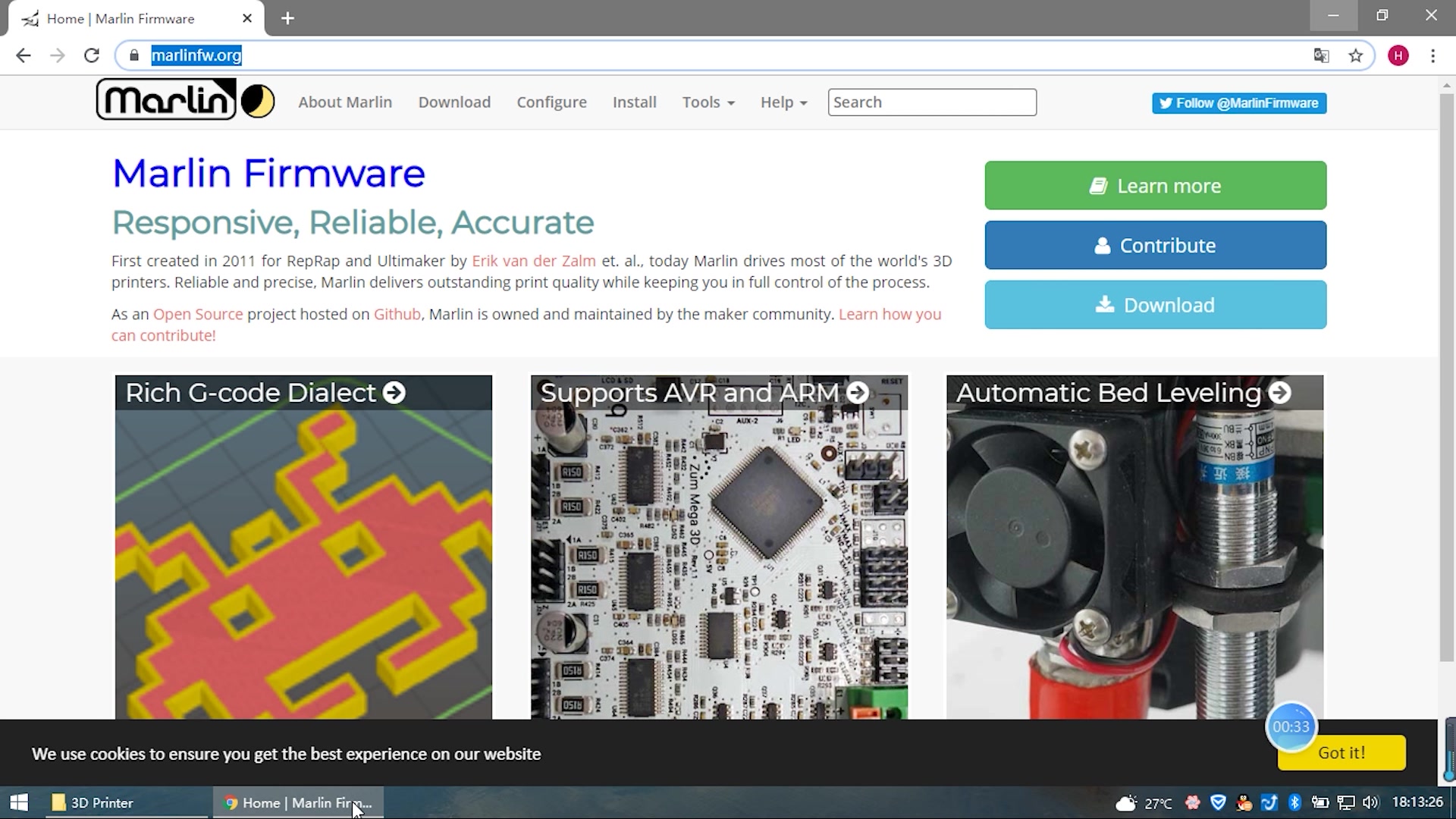The width and height of the screenshot is (1456, 819).
Task: Follow the Erik van der Zalm link
Action: pos(533,261)
